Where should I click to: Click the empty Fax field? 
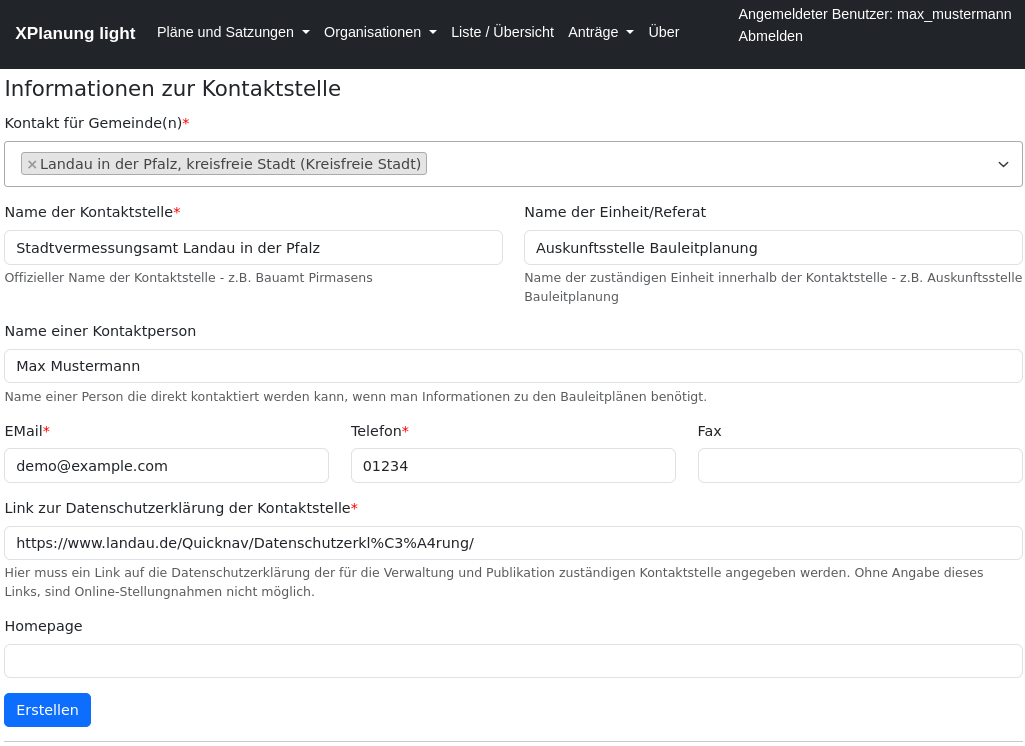tap(860, 466)
